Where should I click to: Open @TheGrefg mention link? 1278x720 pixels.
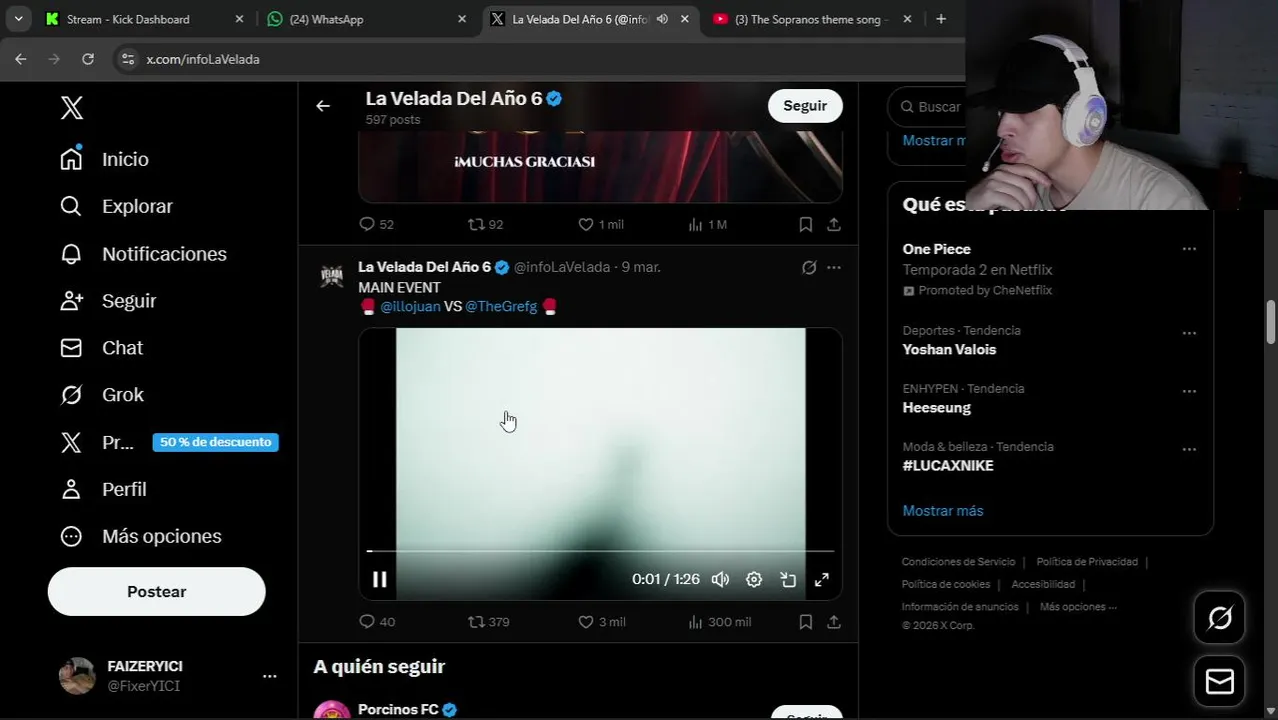click(x=501, y=307)
